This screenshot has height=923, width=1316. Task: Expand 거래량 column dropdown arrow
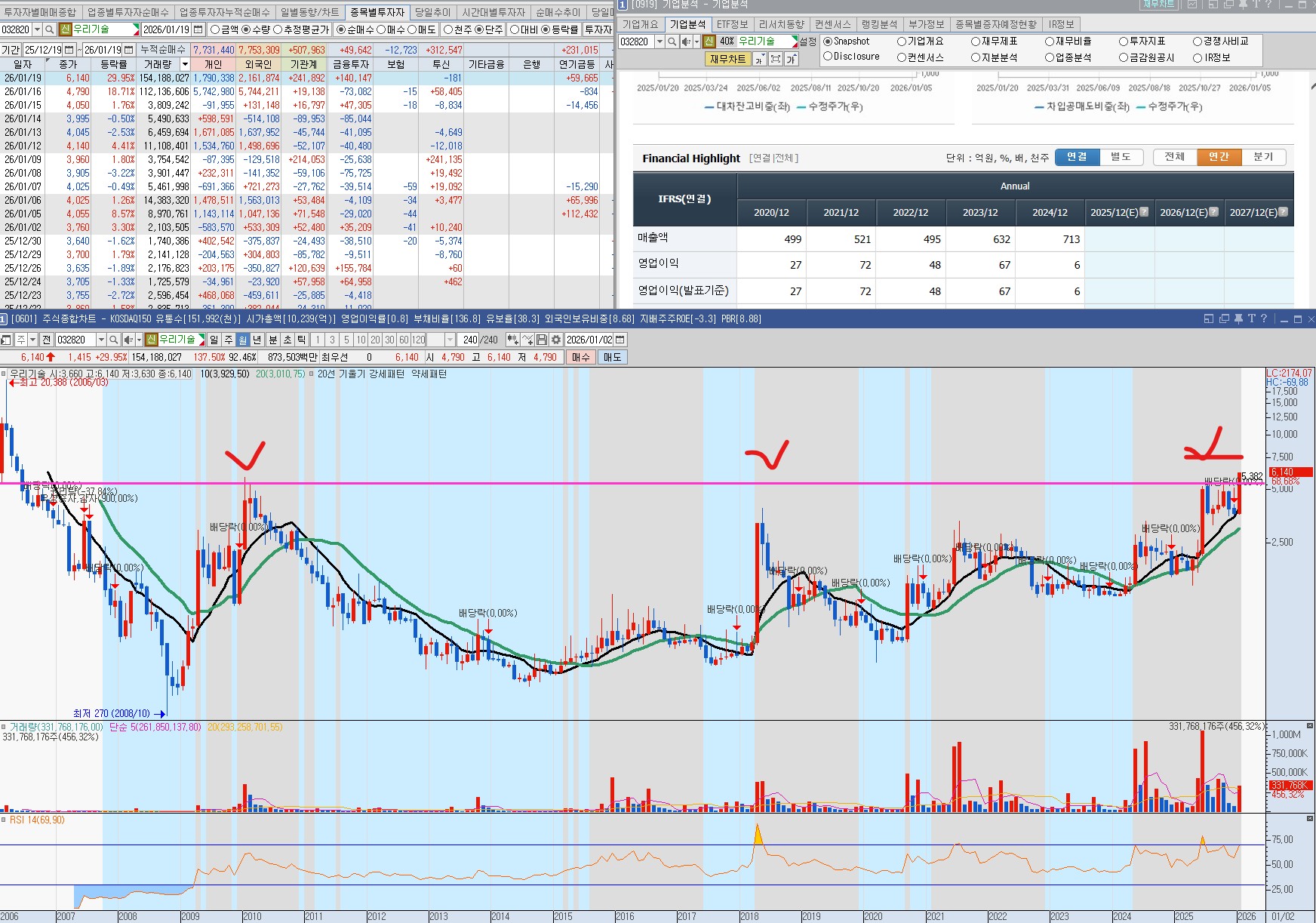pyautogui.click(x=184, y=64)
